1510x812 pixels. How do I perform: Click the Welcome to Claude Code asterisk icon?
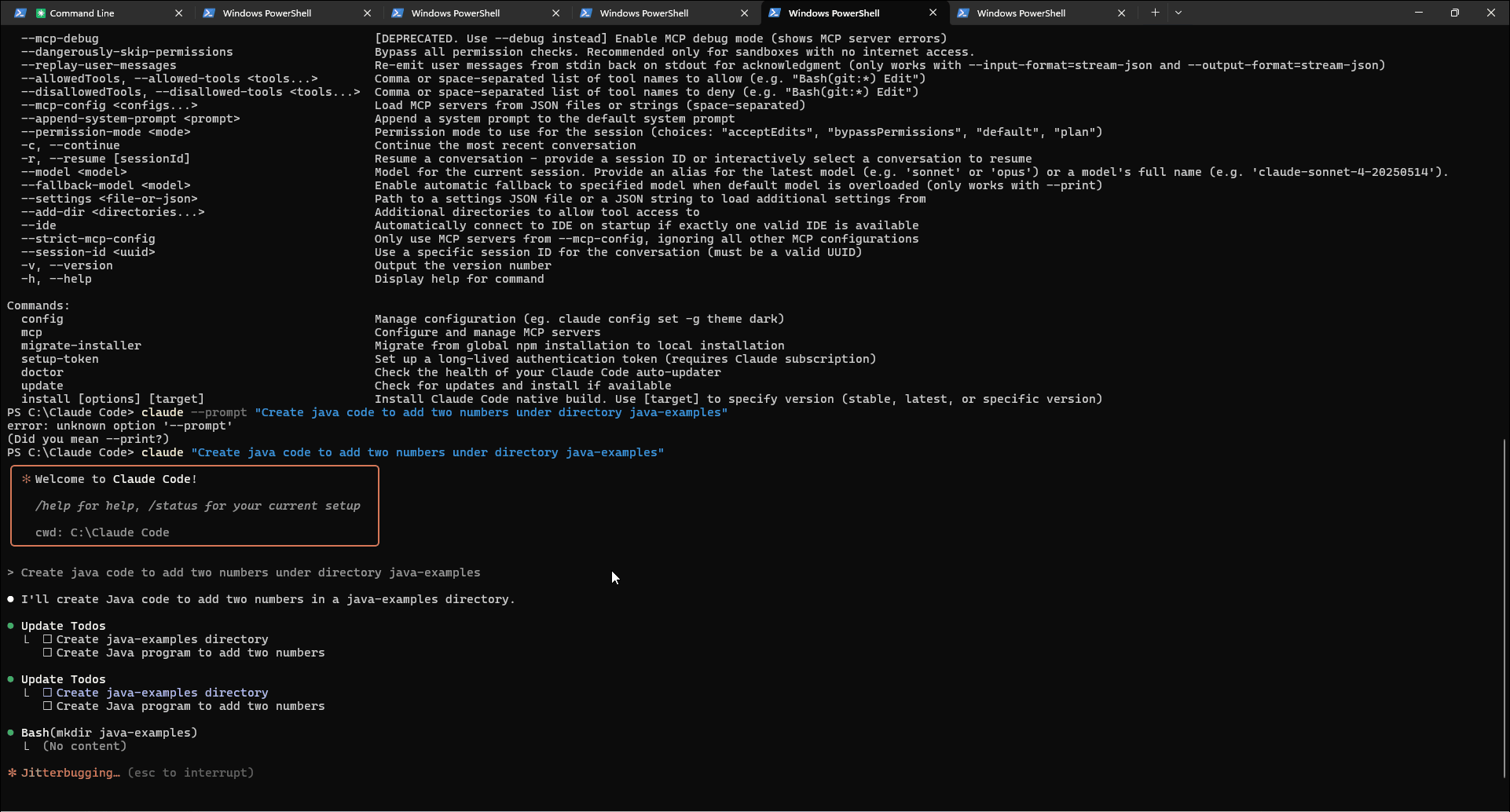click(x=26, y=479)
